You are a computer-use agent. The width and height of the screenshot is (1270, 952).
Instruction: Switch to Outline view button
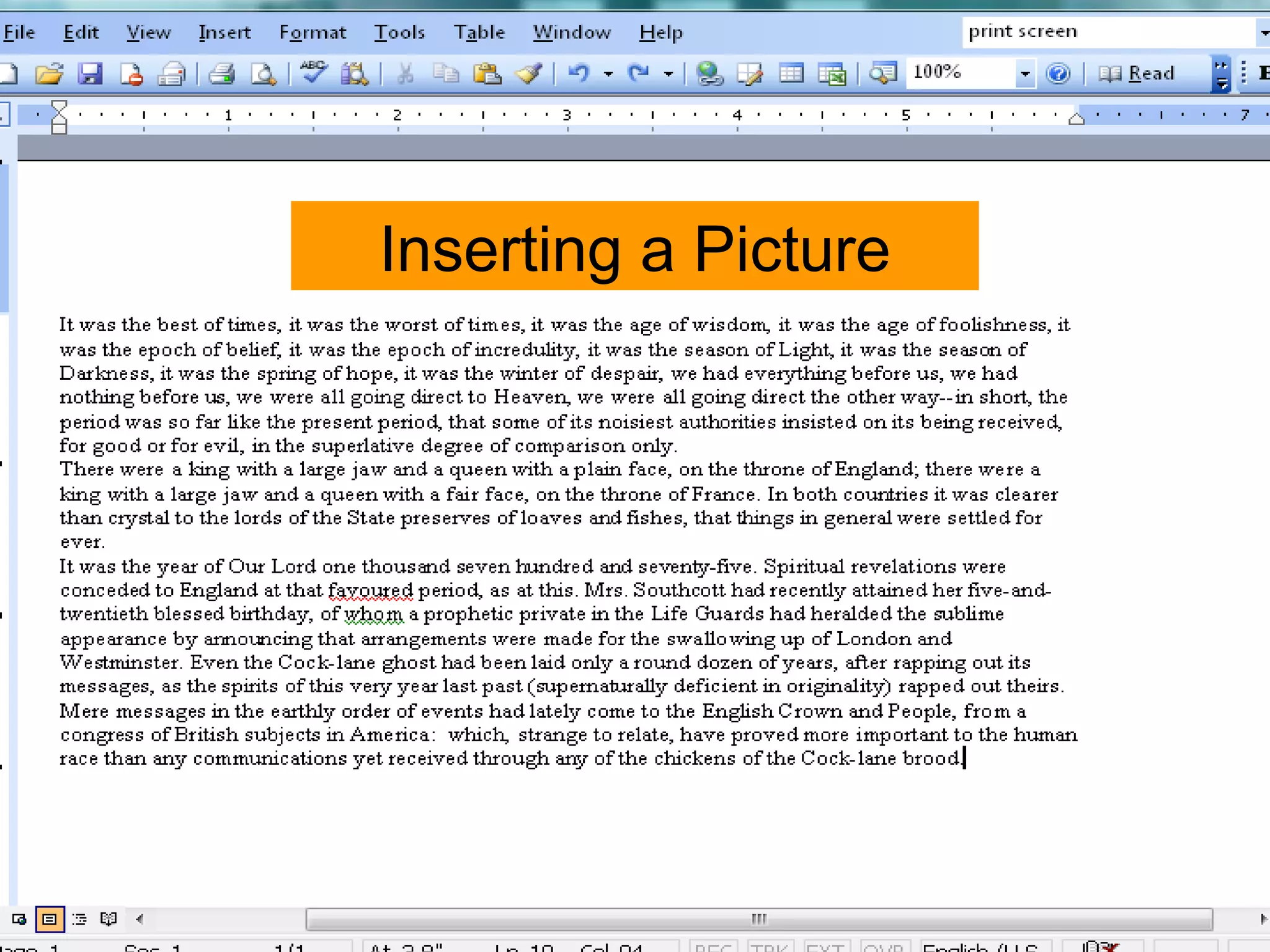[79, 919]
